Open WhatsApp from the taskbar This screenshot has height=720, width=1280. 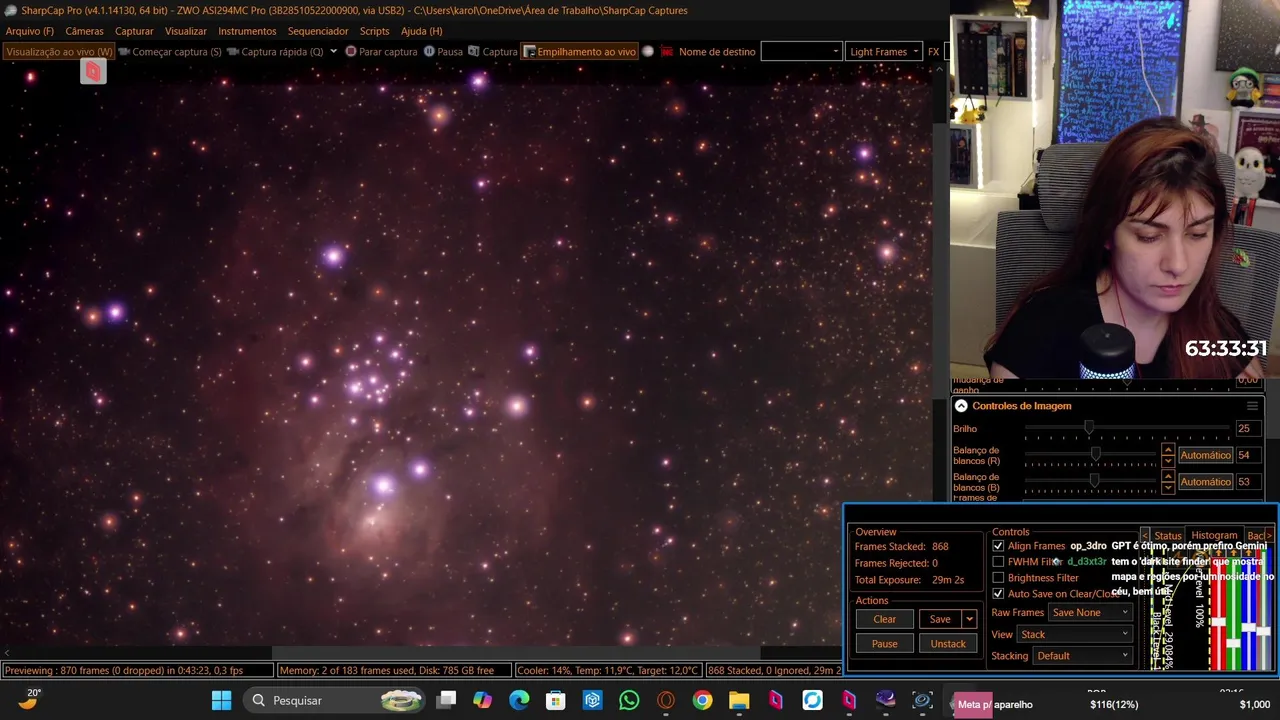coord(629,700)
